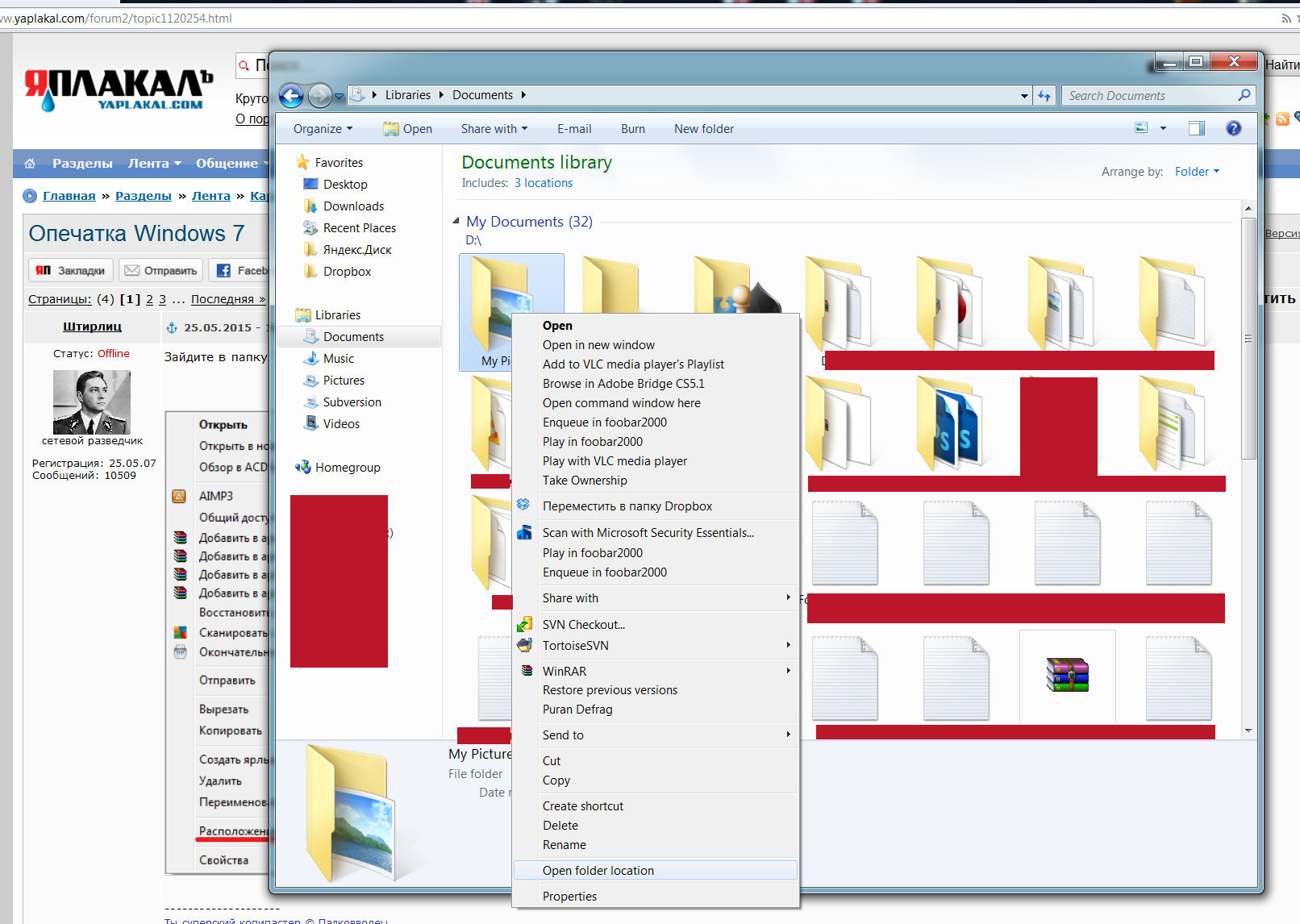The image size is (1300, 924).
Task: Choose Take Ownership in context menu
Action: [x=585, y=481]
